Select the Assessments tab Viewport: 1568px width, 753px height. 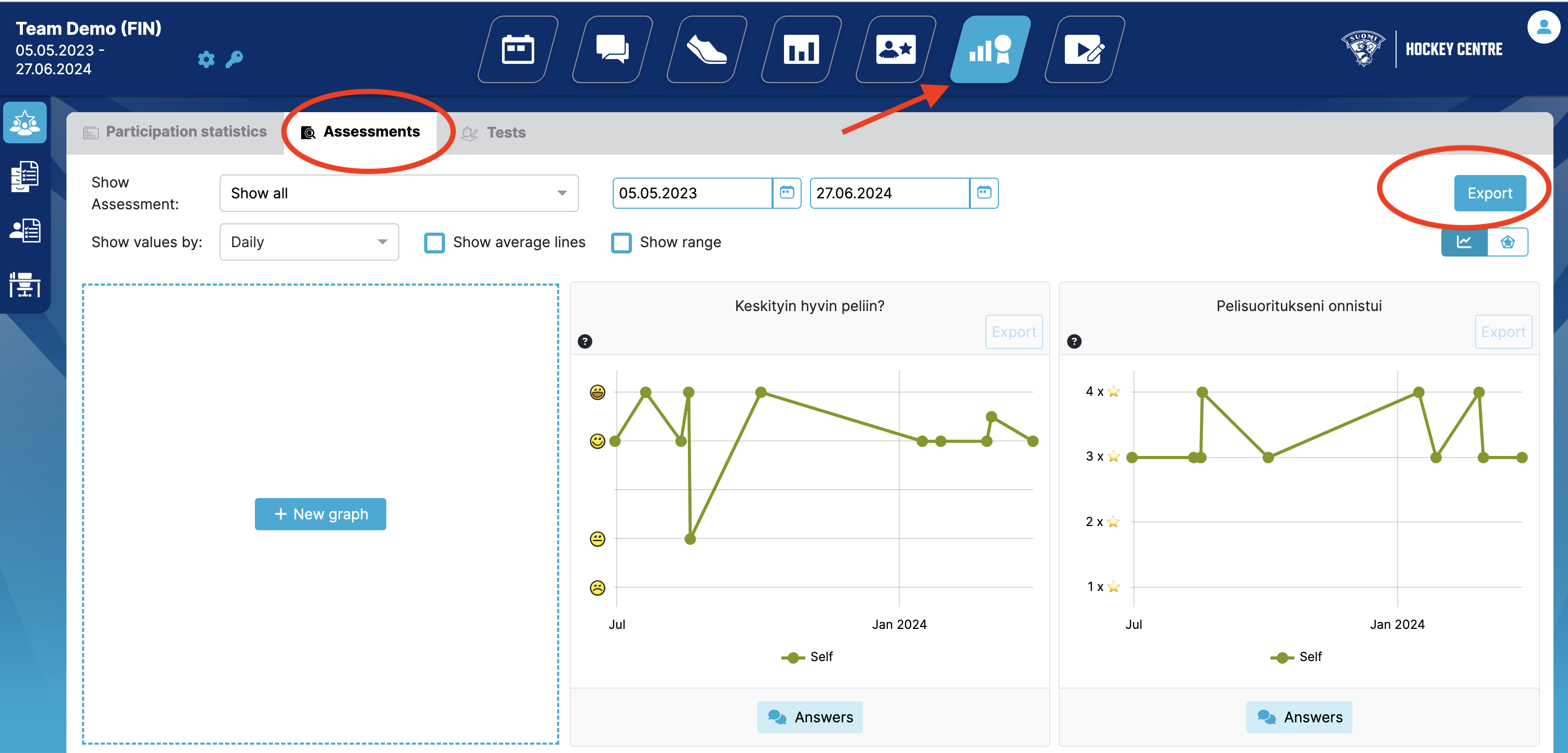360,132
